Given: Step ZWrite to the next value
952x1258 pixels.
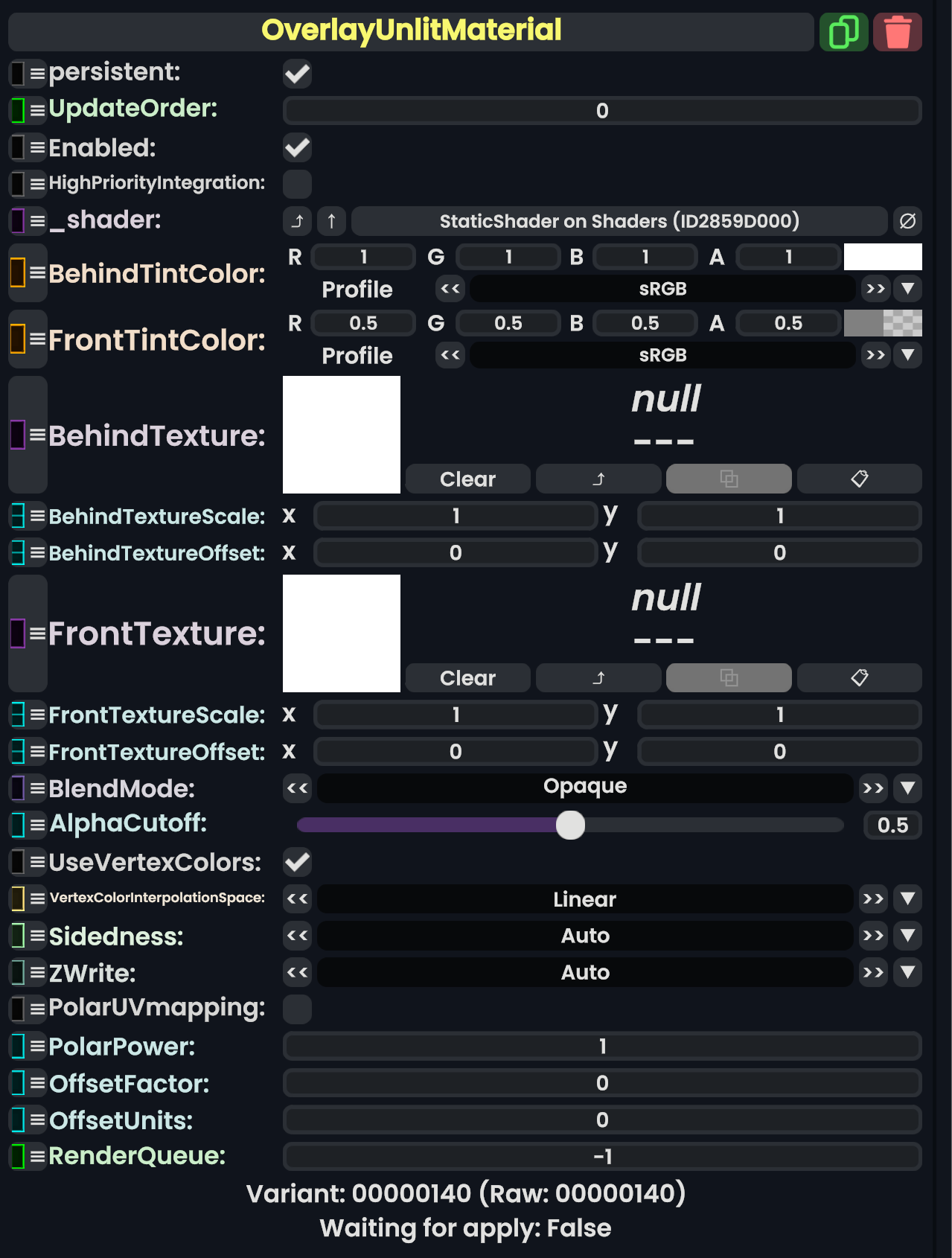Looking at the screenshot, I should [873, 972].
